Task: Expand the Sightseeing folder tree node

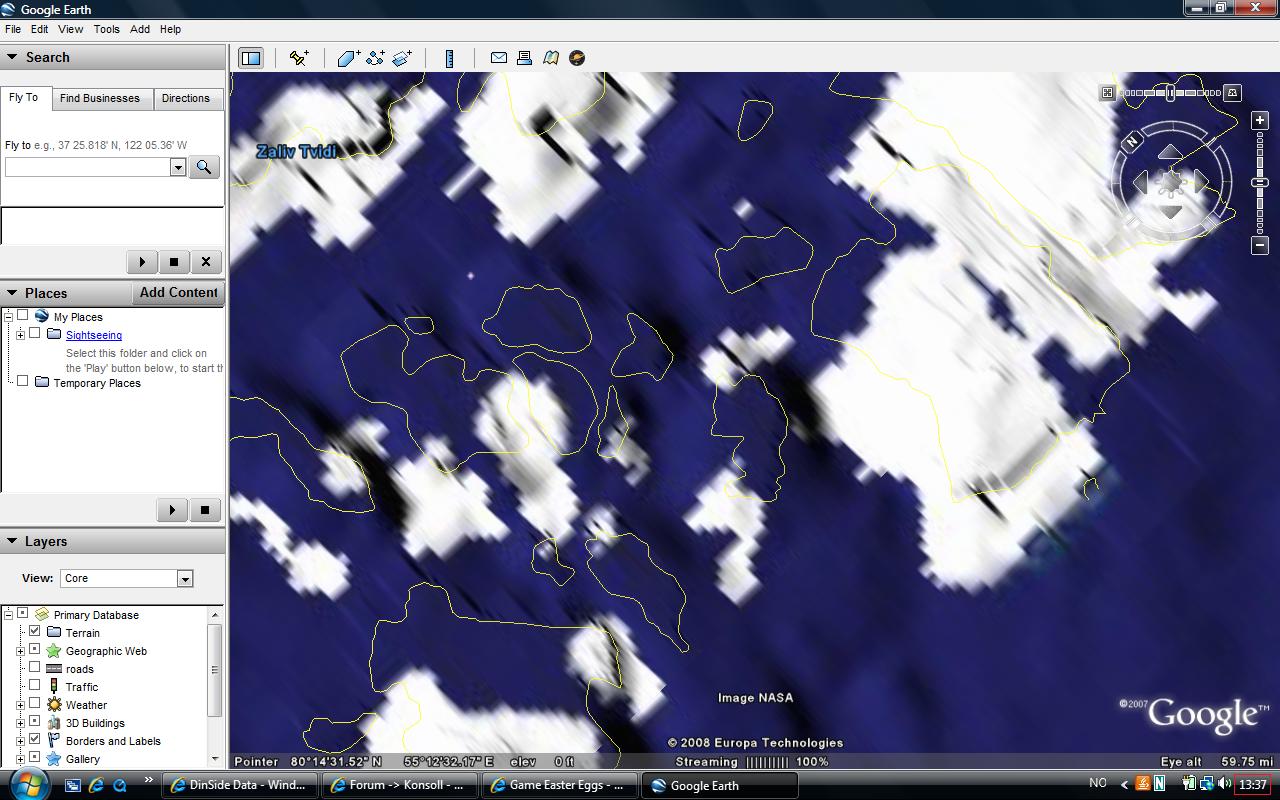Action: pos(20,335)
